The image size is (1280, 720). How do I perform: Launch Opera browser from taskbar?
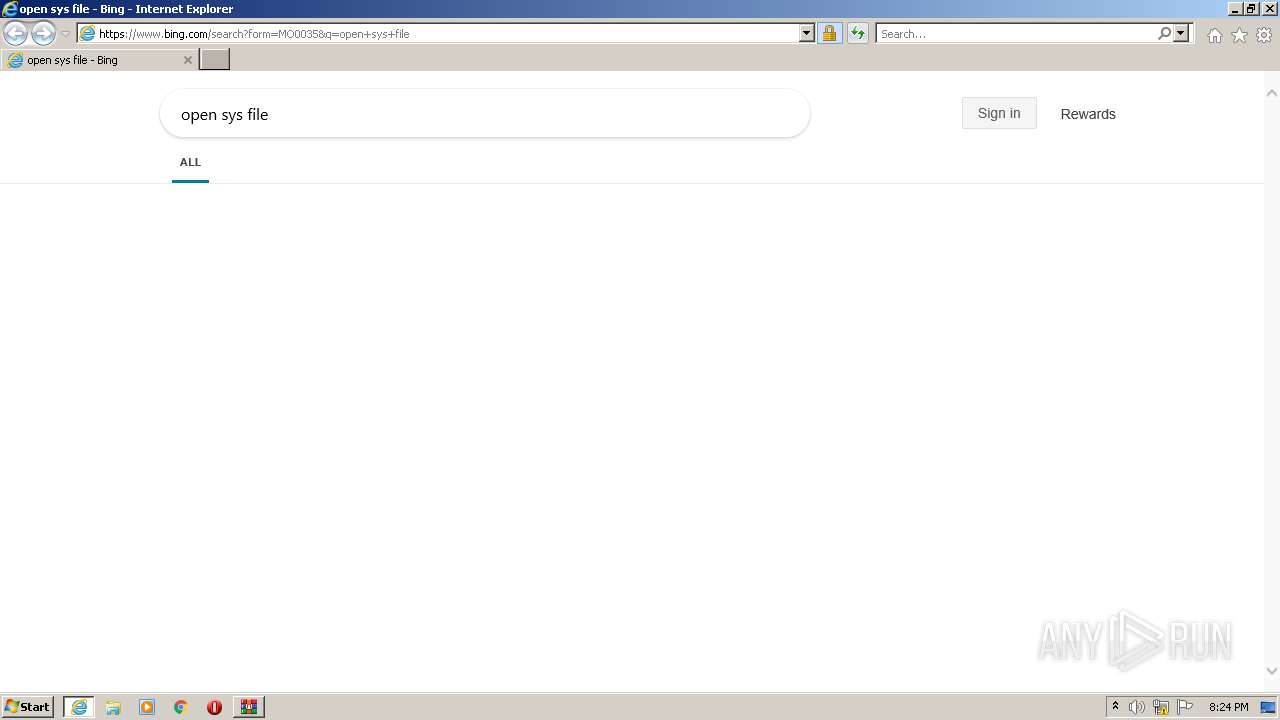click(x=214, y=707)
